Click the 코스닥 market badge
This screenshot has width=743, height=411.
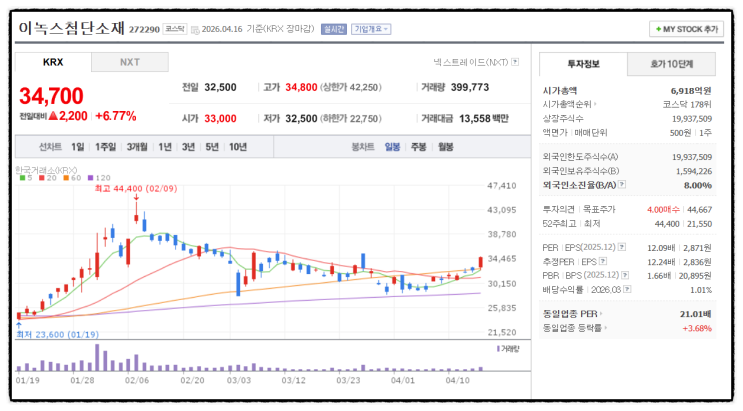[x=175, y=29]
